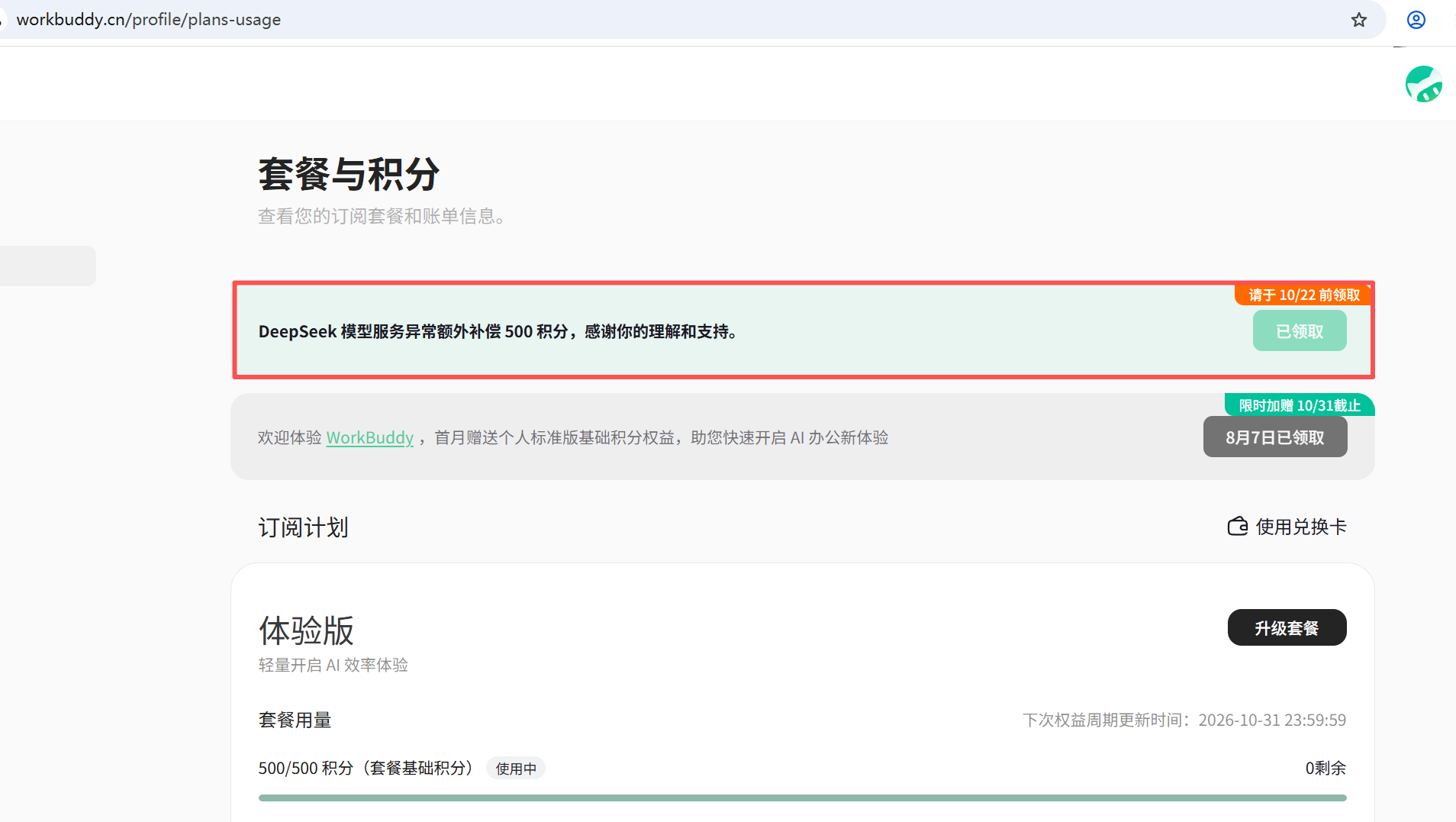The width and height of the screenshot is (1456, 822).
Task: Click the 轻量开启 AI 效率体验 subtitle
Action: point(333,665)
